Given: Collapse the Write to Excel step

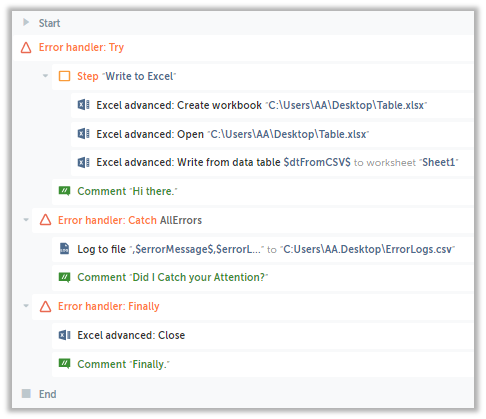Looking at the screenshot, I should click(x=45, y=76).
